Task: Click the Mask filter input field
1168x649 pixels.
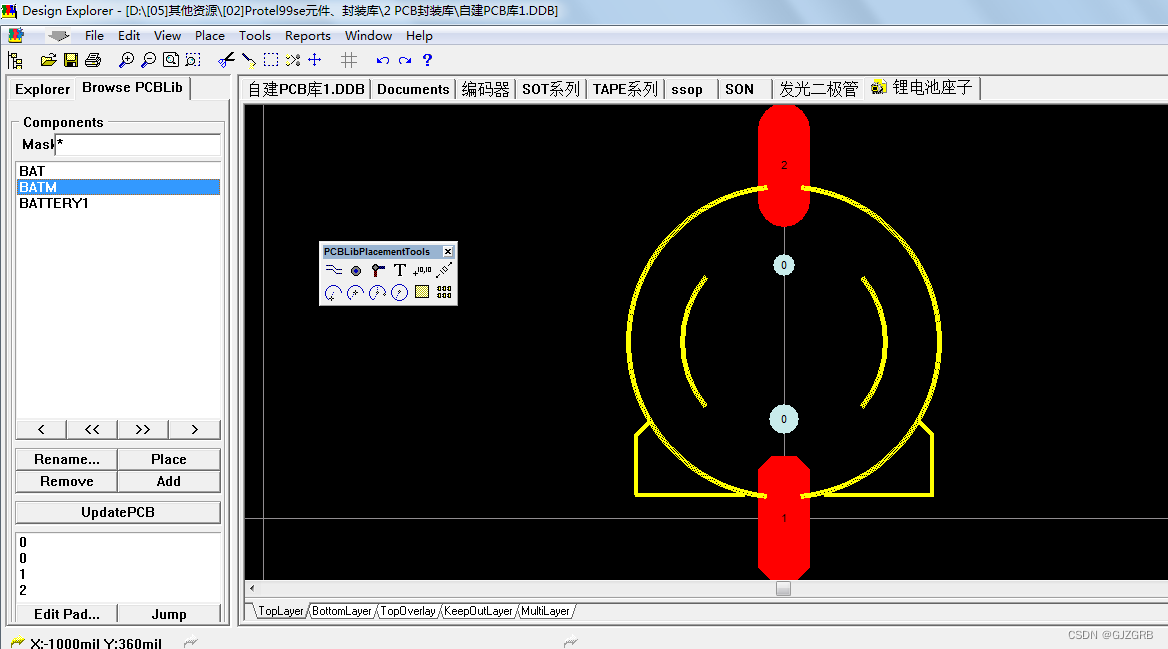Action: pos(139,145)
